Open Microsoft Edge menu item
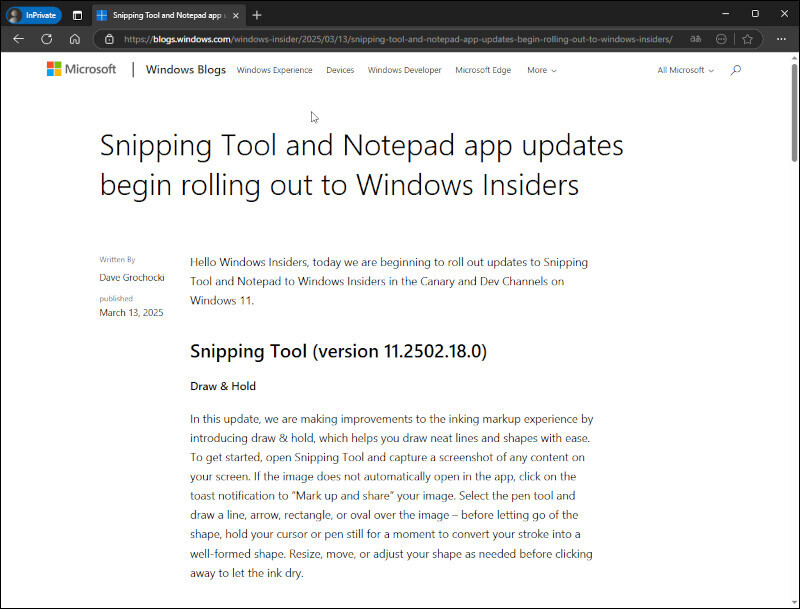 click(483, 70)
